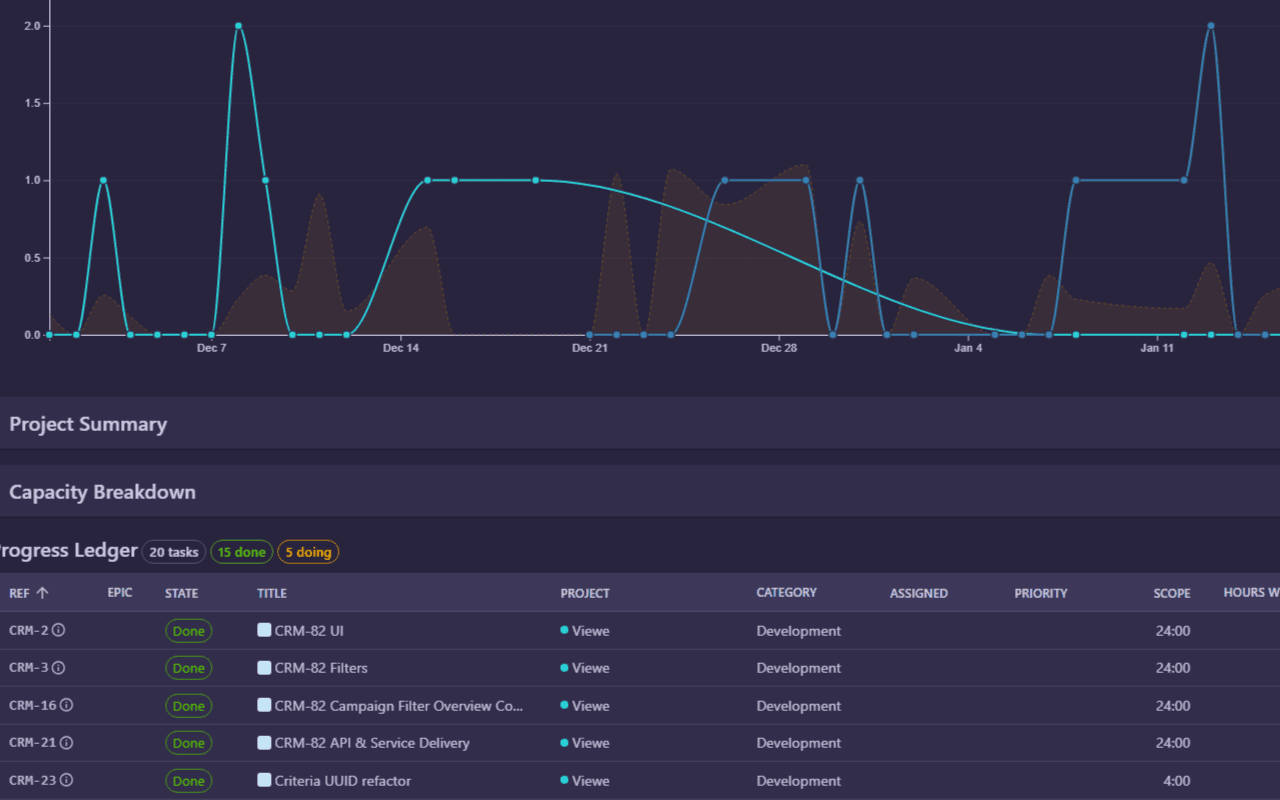Image resolution: width=1280 pixels, height=800 pixels.
Task: Click the 20 tasks count badge
Action: click(x=173, y=551)
